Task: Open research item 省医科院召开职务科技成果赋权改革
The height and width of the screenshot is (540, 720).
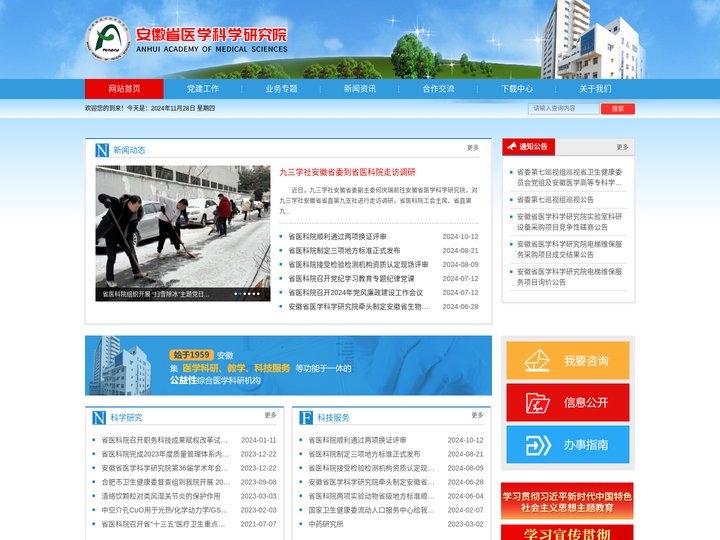Action: tap(164, 440)
